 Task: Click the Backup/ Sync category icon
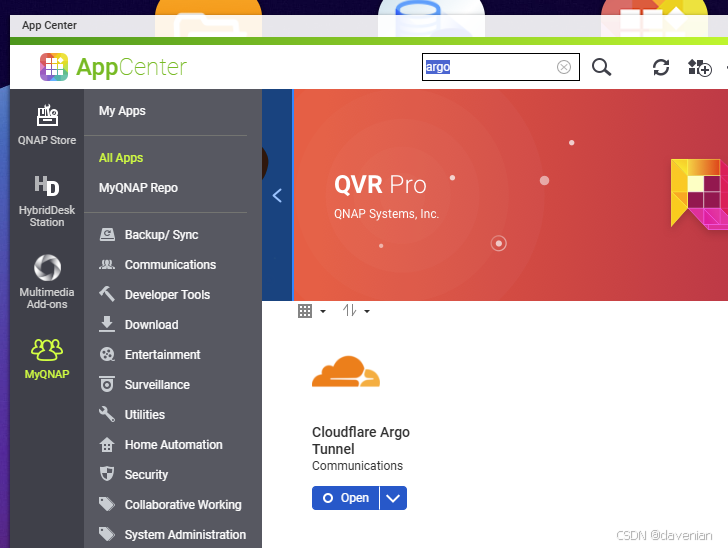[107, 235]
